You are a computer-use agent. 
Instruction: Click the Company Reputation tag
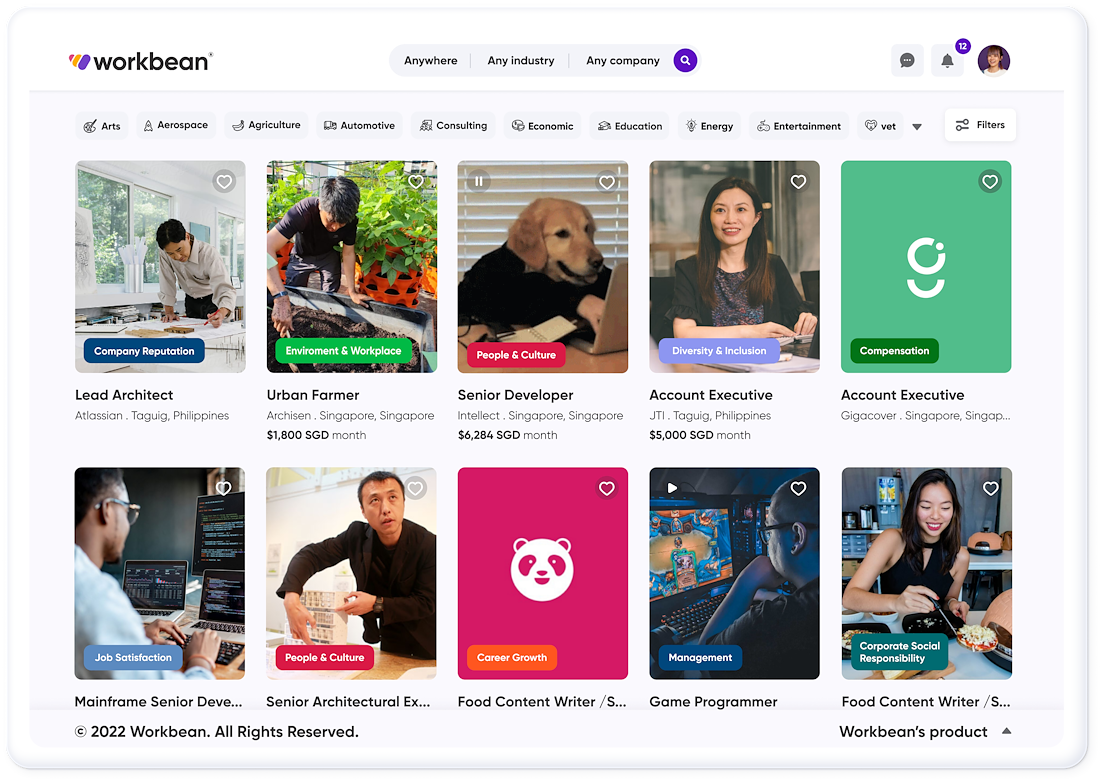pos(144,351)
